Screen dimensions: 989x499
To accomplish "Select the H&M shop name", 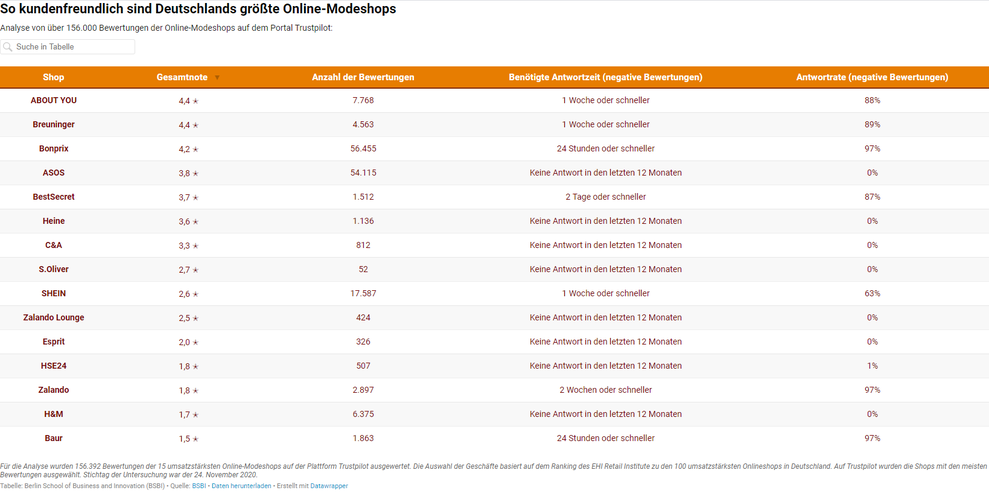I will 54,414.
